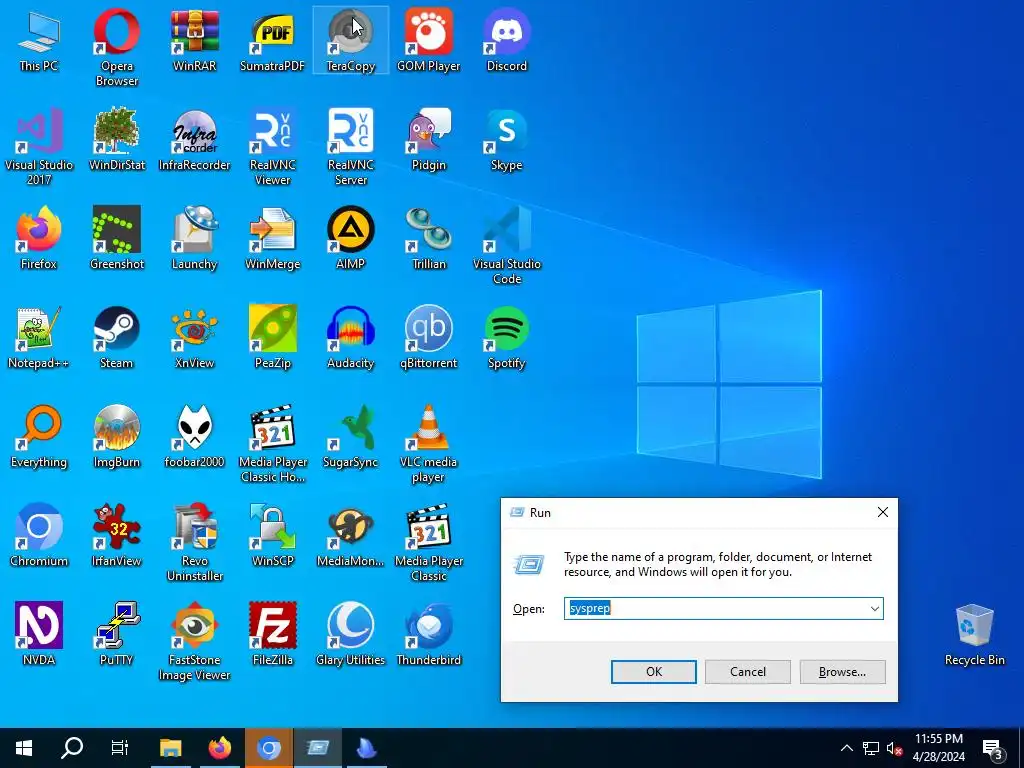Select the Pidgin desktop shortcut

click(x=428, y=140)
